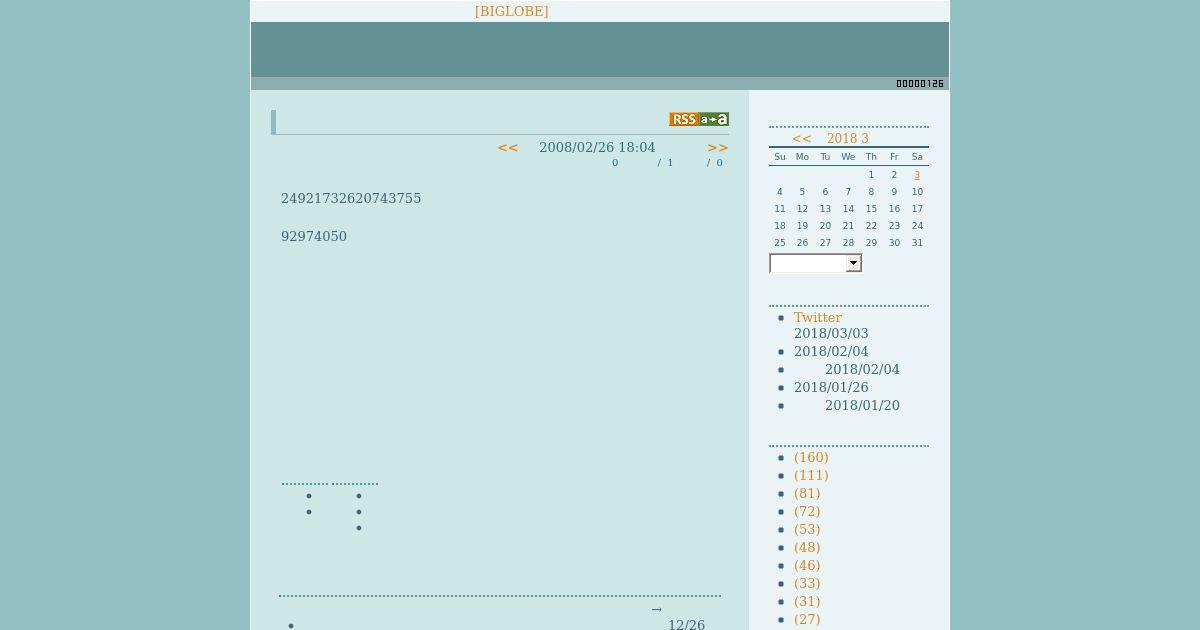
Task: Click calendar day 26
Action: tap(802, 243)
